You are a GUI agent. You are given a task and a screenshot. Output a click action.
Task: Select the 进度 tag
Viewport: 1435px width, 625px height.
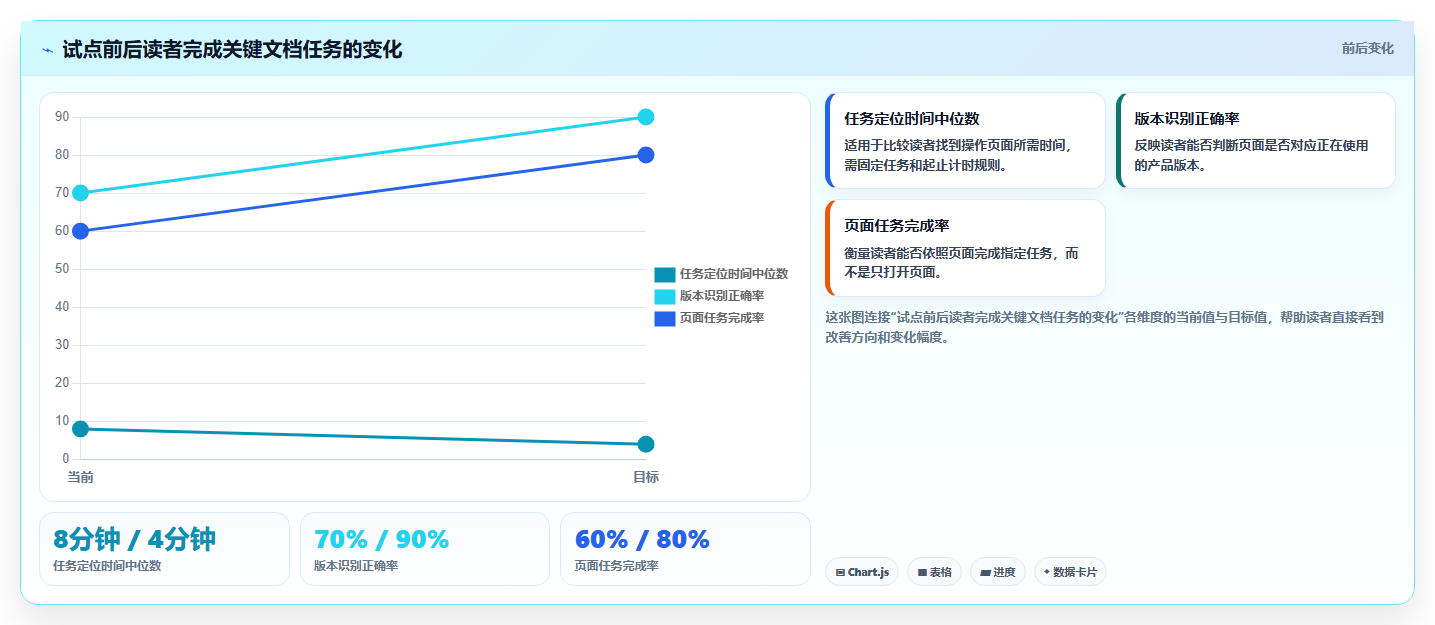coord(997,572)
